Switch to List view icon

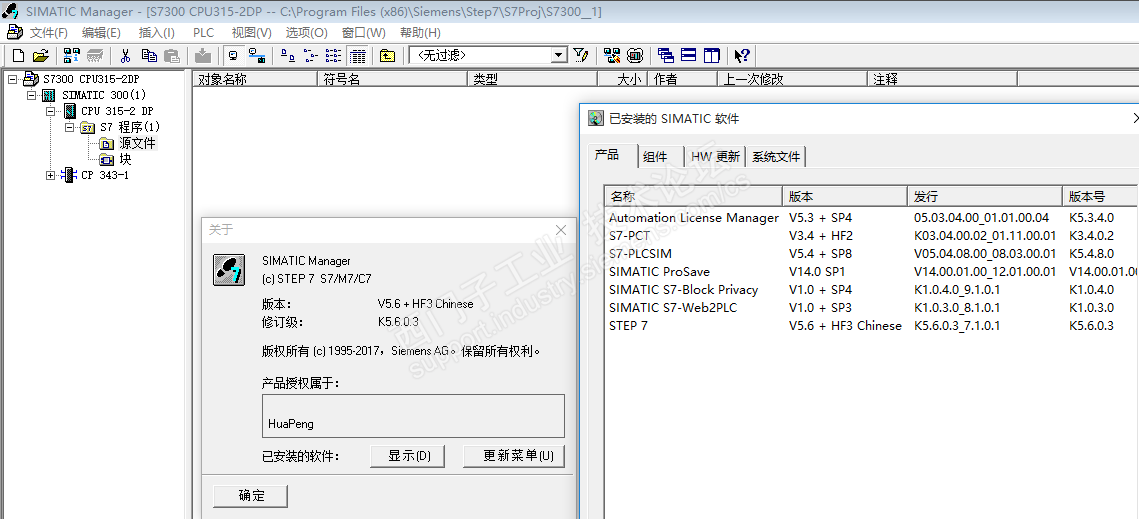pos(333,55)
